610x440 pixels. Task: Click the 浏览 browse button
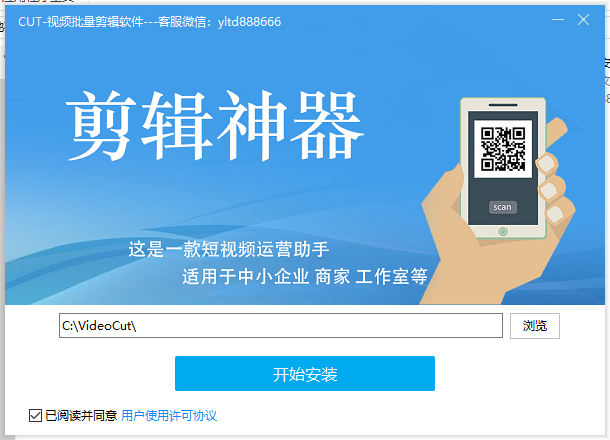pyautogui.click(x=535, y=326)
